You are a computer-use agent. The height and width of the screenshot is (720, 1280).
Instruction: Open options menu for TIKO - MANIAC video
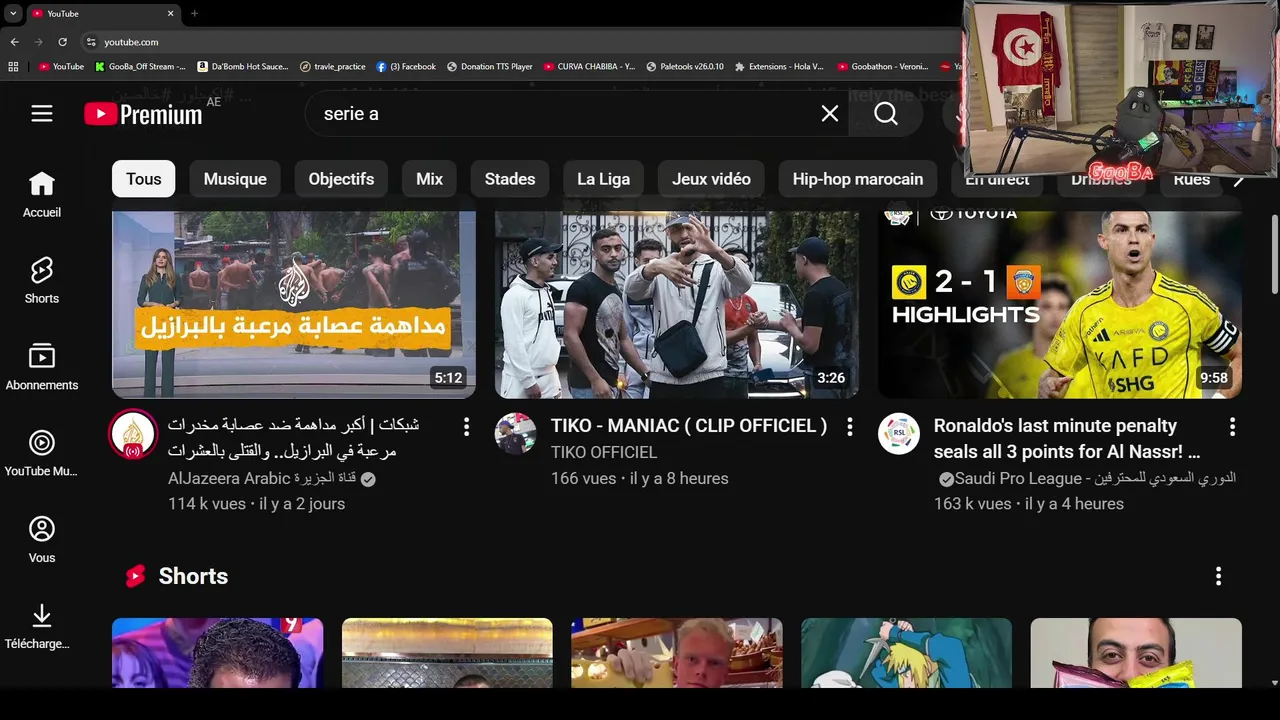[x=849, y=427]
